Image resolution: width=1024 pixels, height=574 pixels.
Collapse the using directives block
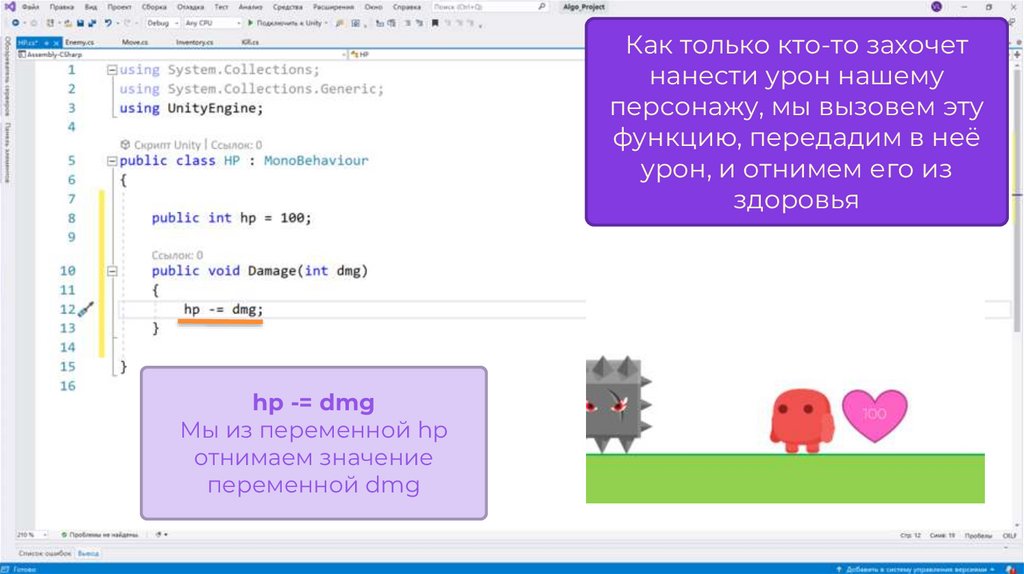[112, 70]
